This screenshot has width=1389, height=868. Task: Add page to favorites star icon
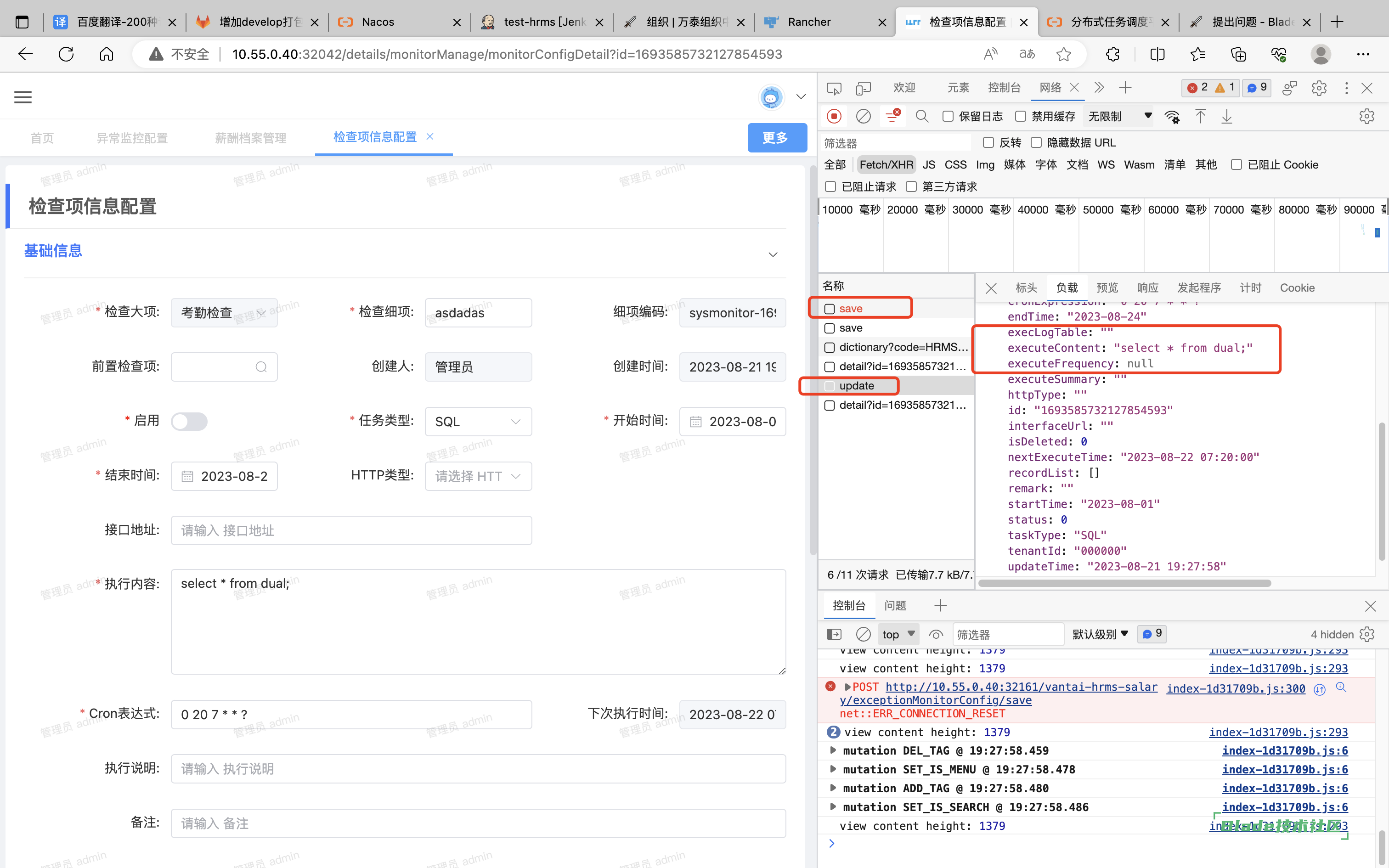point(1063,54)
